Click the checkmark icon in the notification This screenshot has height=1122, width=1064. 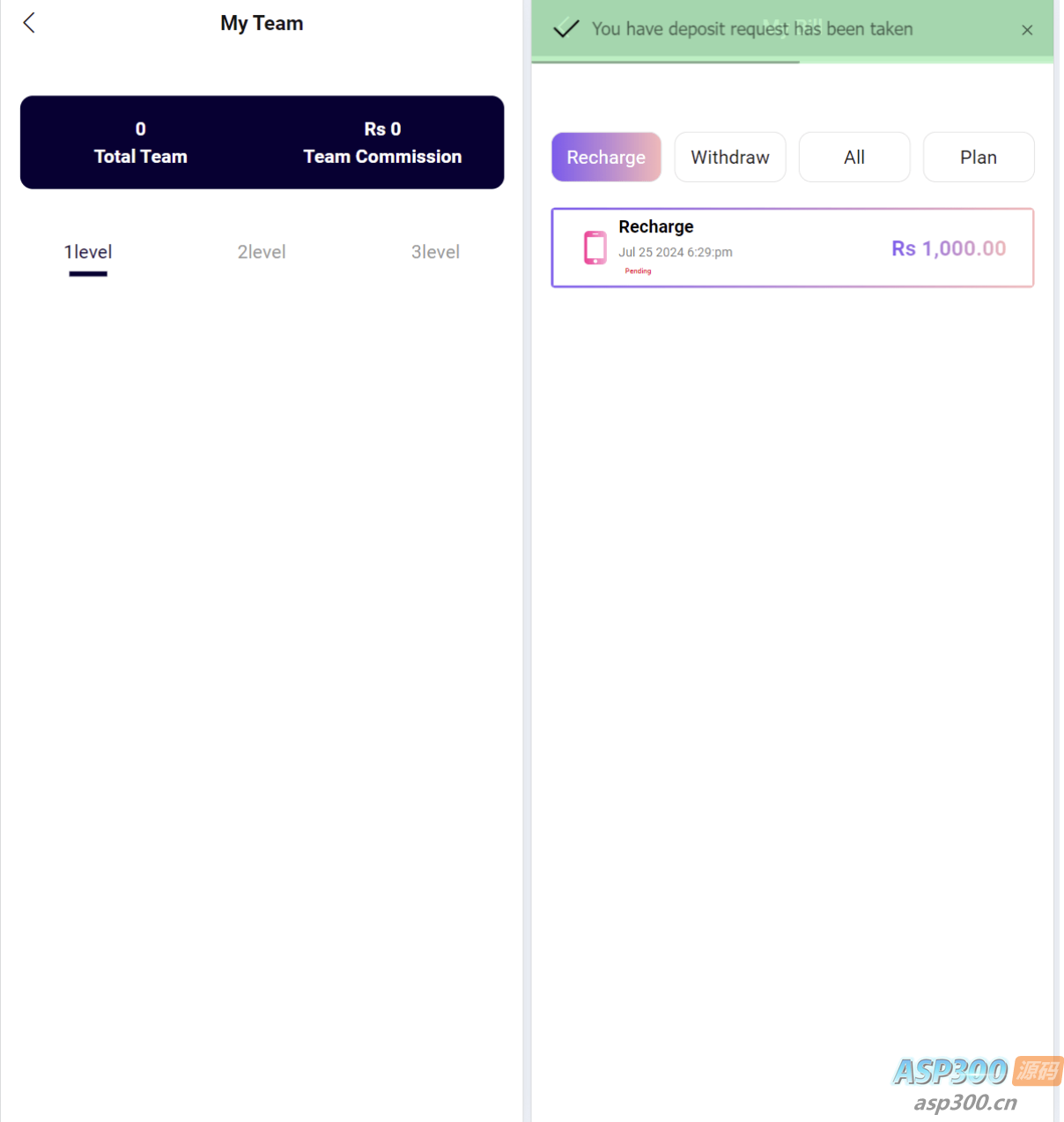click(566, 28)
